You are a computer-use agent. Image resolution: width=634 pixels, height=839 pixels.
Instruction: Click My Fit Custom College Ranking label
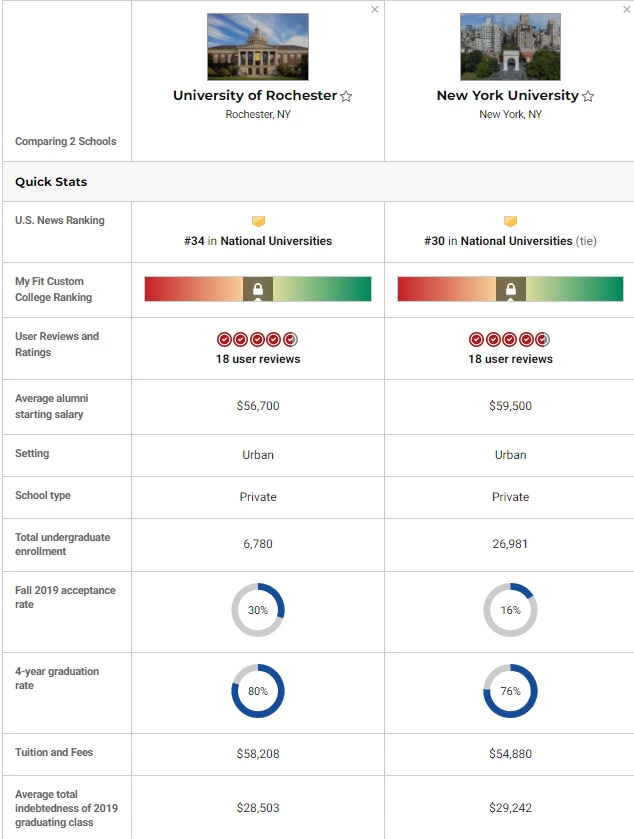pos(54,289)
